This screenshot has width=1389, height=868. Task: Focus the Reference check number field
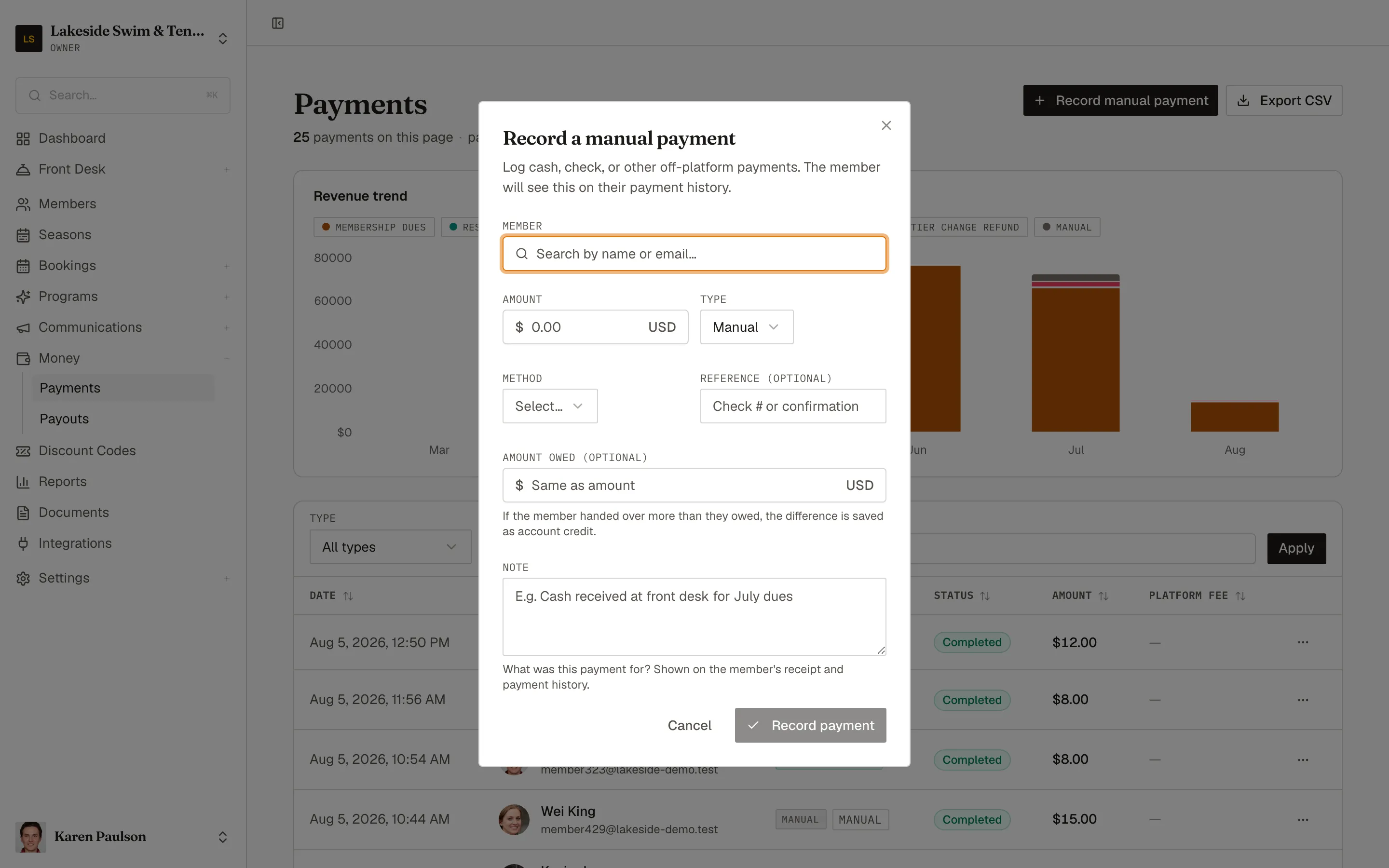pos(793,407)
